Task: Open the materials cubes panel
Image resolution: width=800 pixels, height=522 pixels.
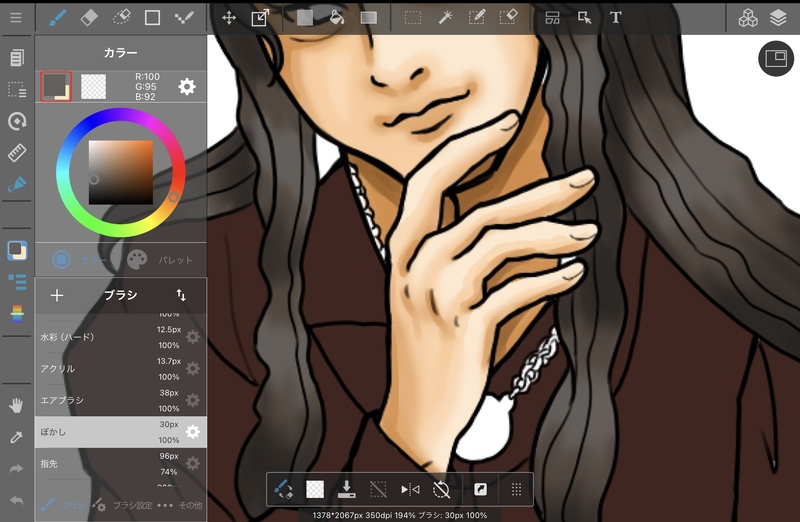Action: point(747,18)
